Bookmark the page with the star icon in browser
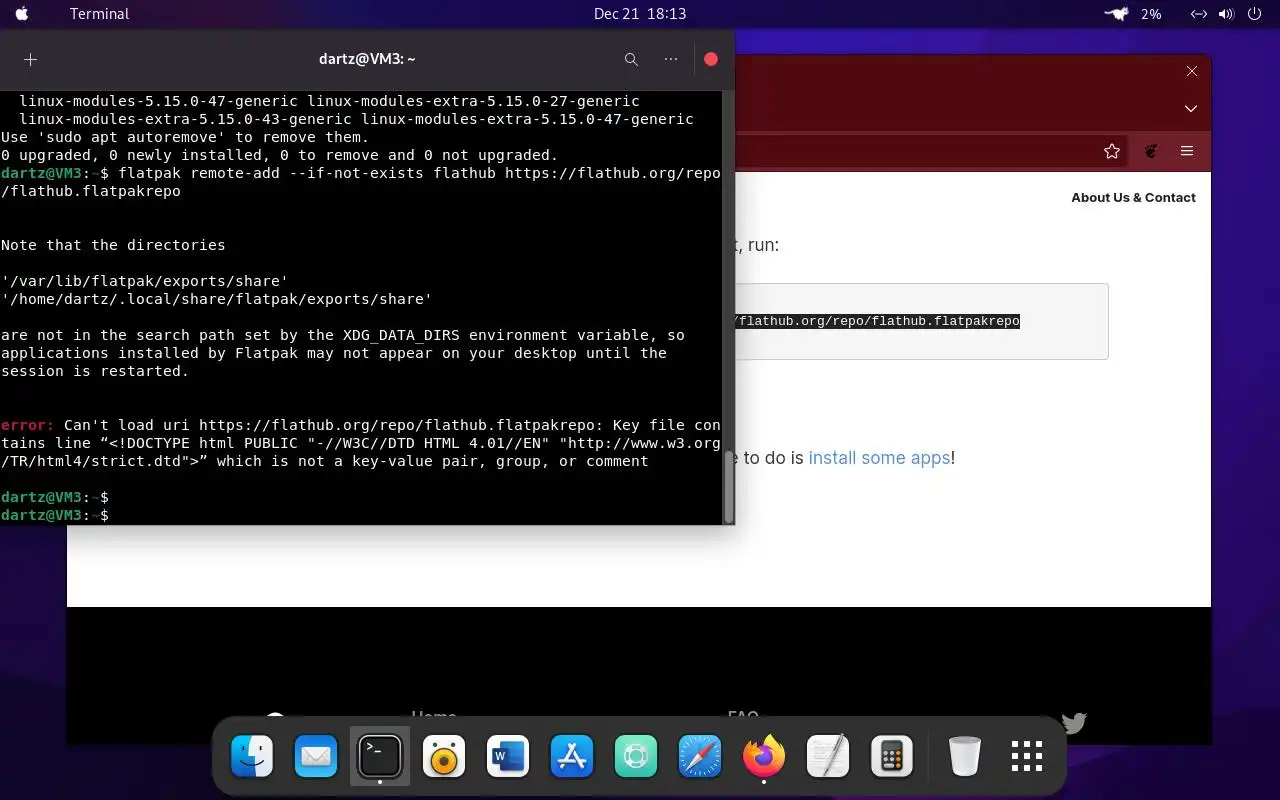The height and width of the screenshot is (800, 1280). click(1112, 151)
